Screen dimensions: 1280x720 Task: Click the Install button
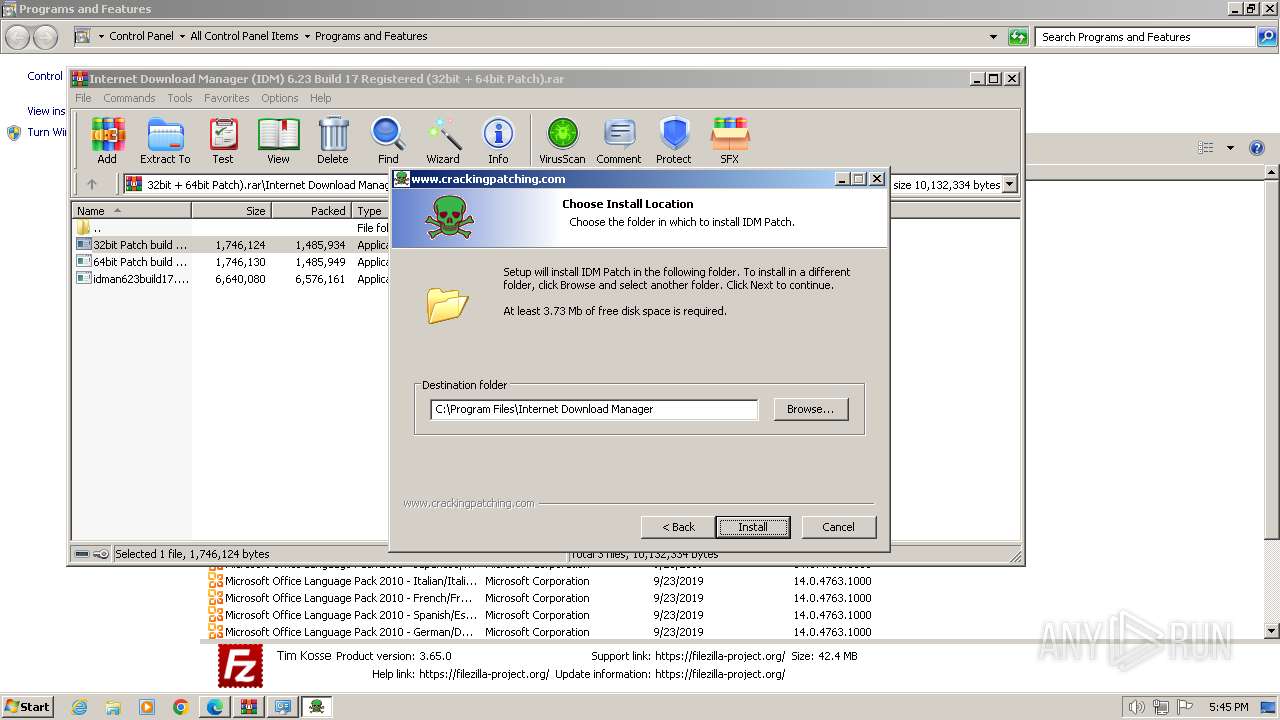(x=753, y=527)
